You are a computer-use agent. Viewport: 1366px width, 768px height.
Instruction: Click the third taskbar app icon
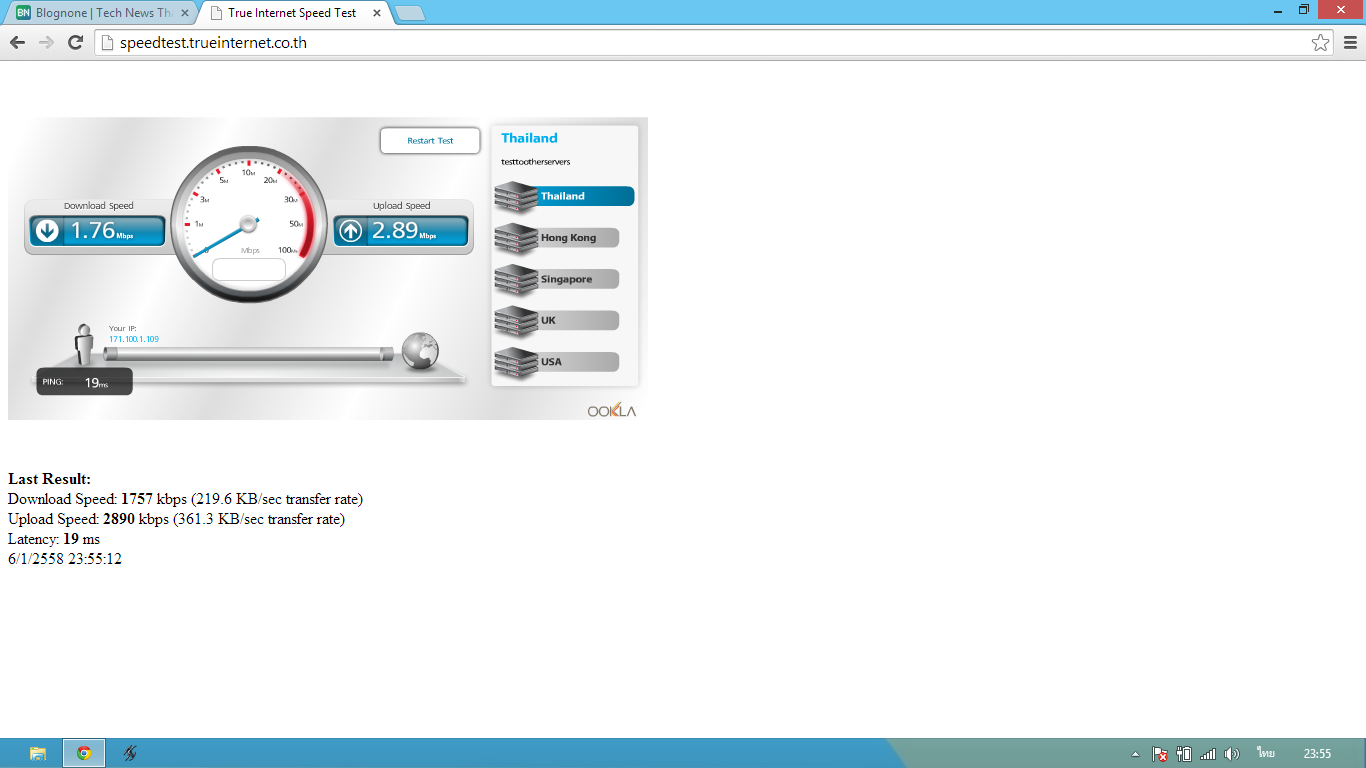pos(130,753)
